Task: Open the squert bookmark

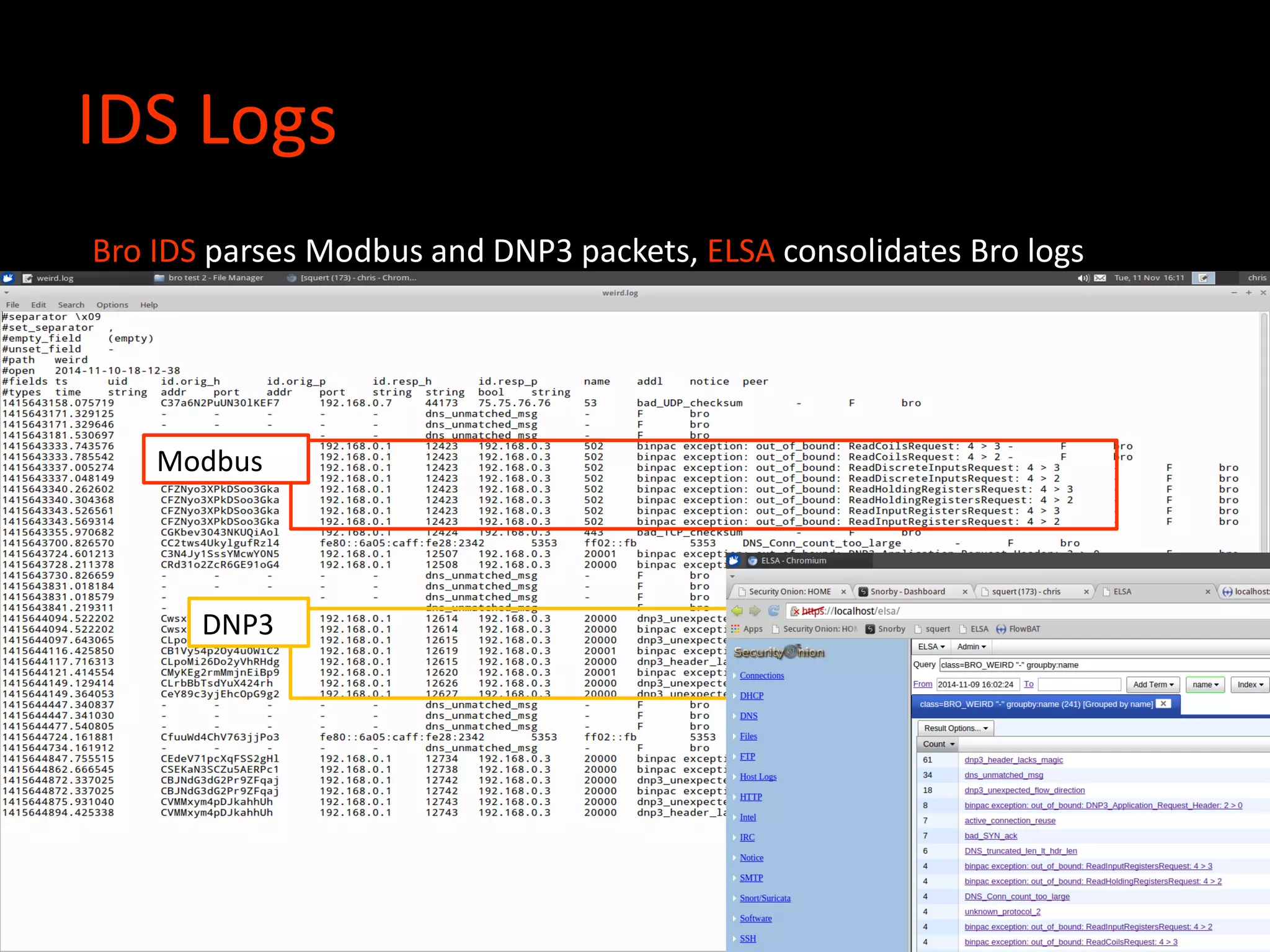Action: pyautogui.click(x=932, y=629)
